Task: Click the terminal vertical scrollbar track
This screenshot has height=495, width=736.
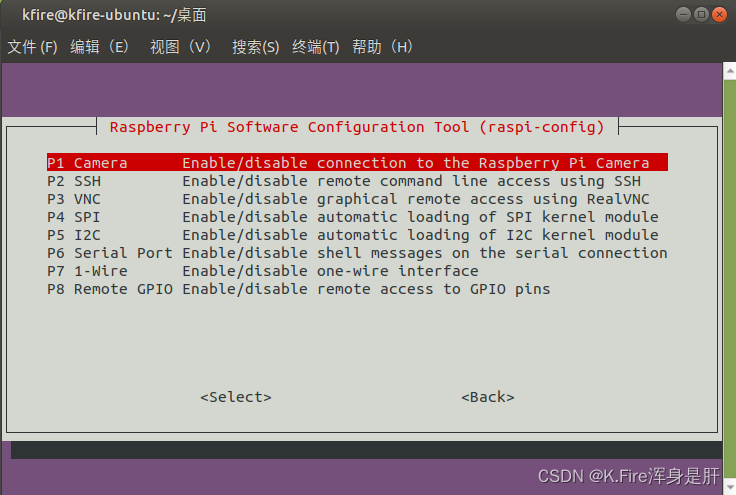Action: [730, 279]
